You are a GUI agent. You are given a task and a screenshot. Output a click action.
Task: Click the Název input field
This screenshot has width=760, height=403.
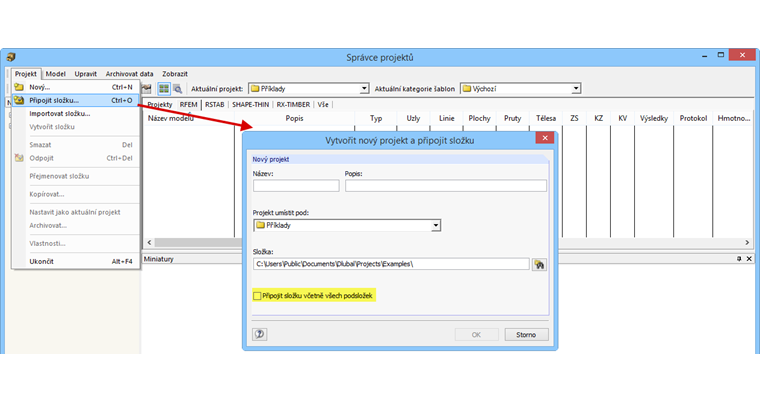click(x=296, y=186)
